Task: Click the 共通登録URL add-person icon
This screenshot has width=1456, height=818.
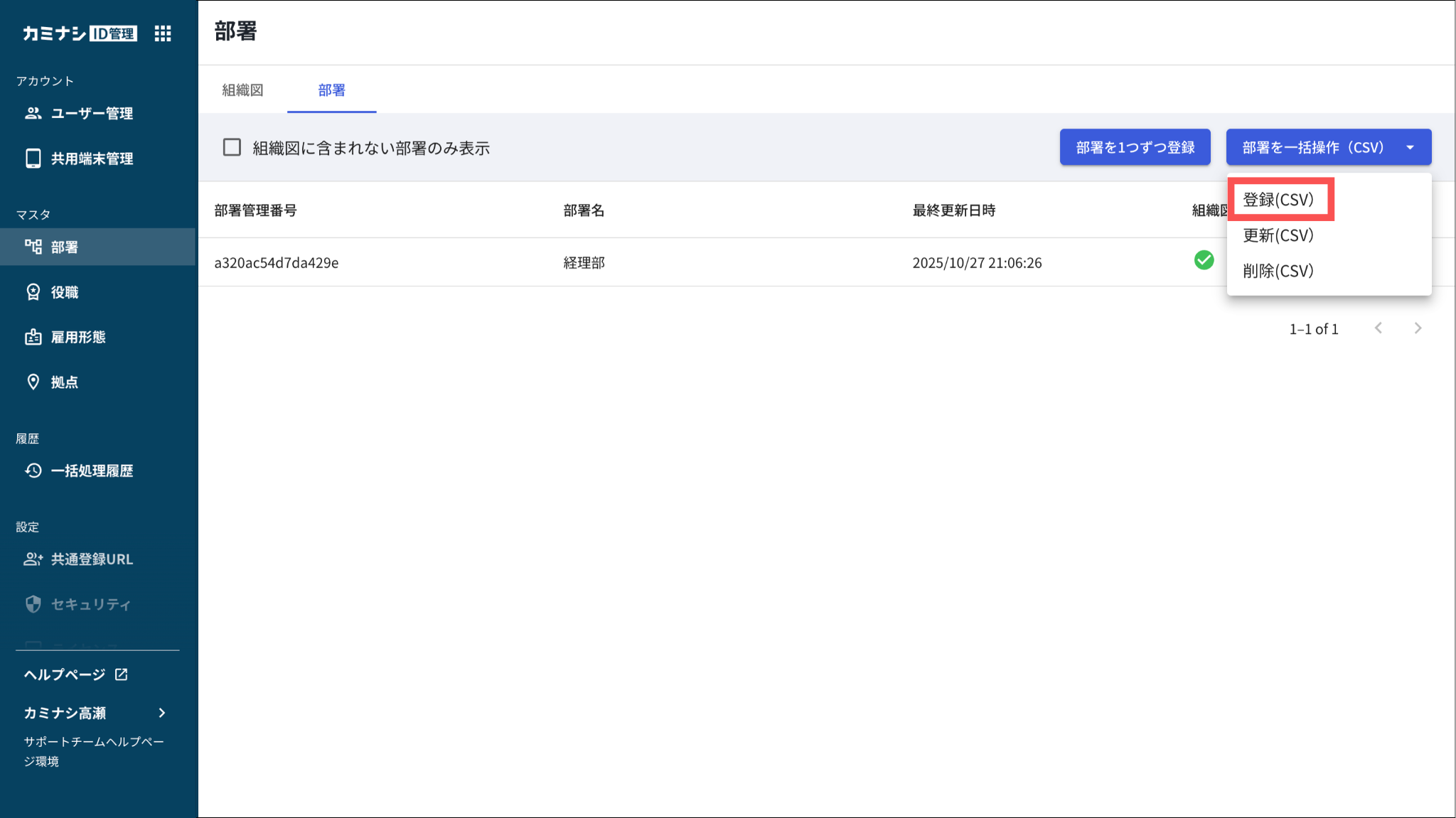Action: [x=33, y=559]
